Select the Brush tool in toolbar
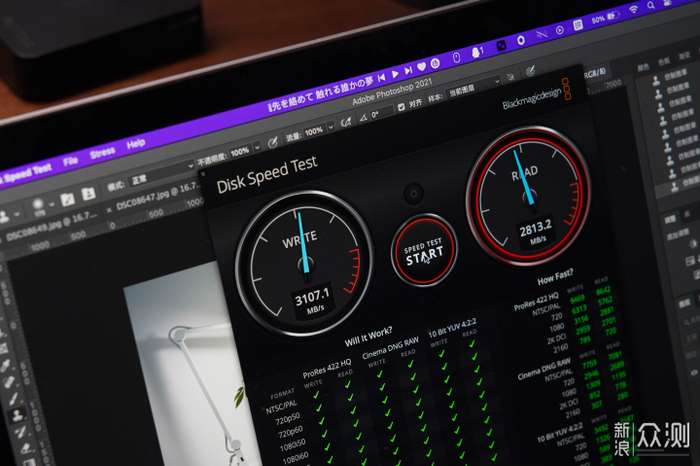Viewport: 700px width, 466px height. 13,399
